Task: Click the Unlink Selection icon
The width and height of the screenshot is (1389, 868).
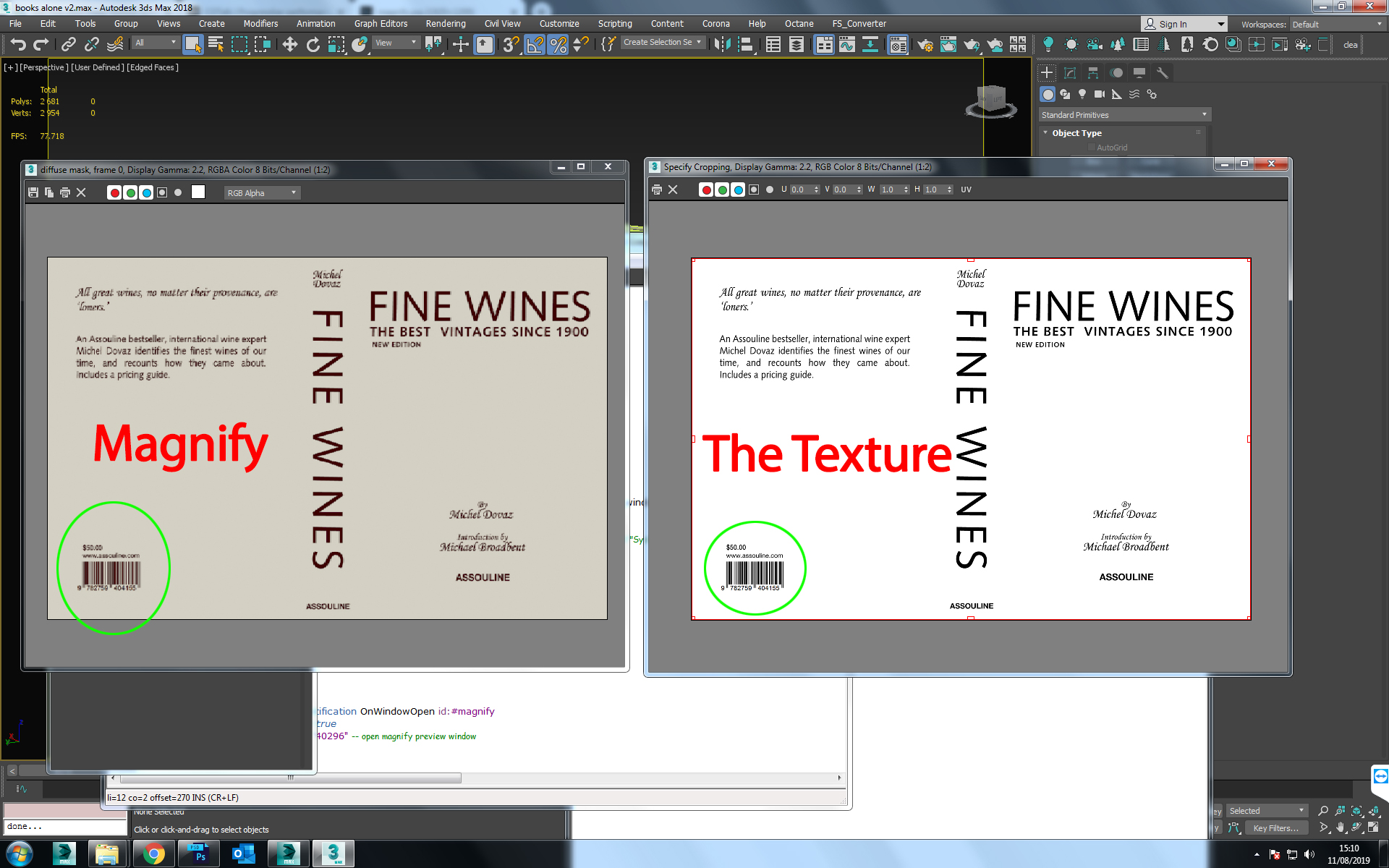Action: pos(92,45)
